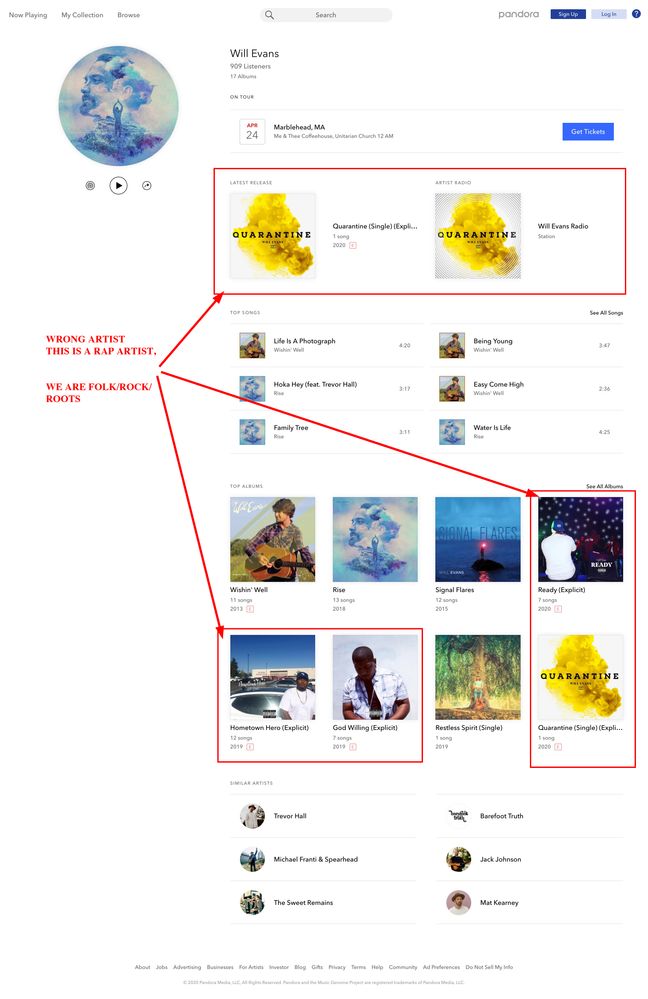
Task: Open the Barefoot Truth artist logo
Action: point(459,816)
